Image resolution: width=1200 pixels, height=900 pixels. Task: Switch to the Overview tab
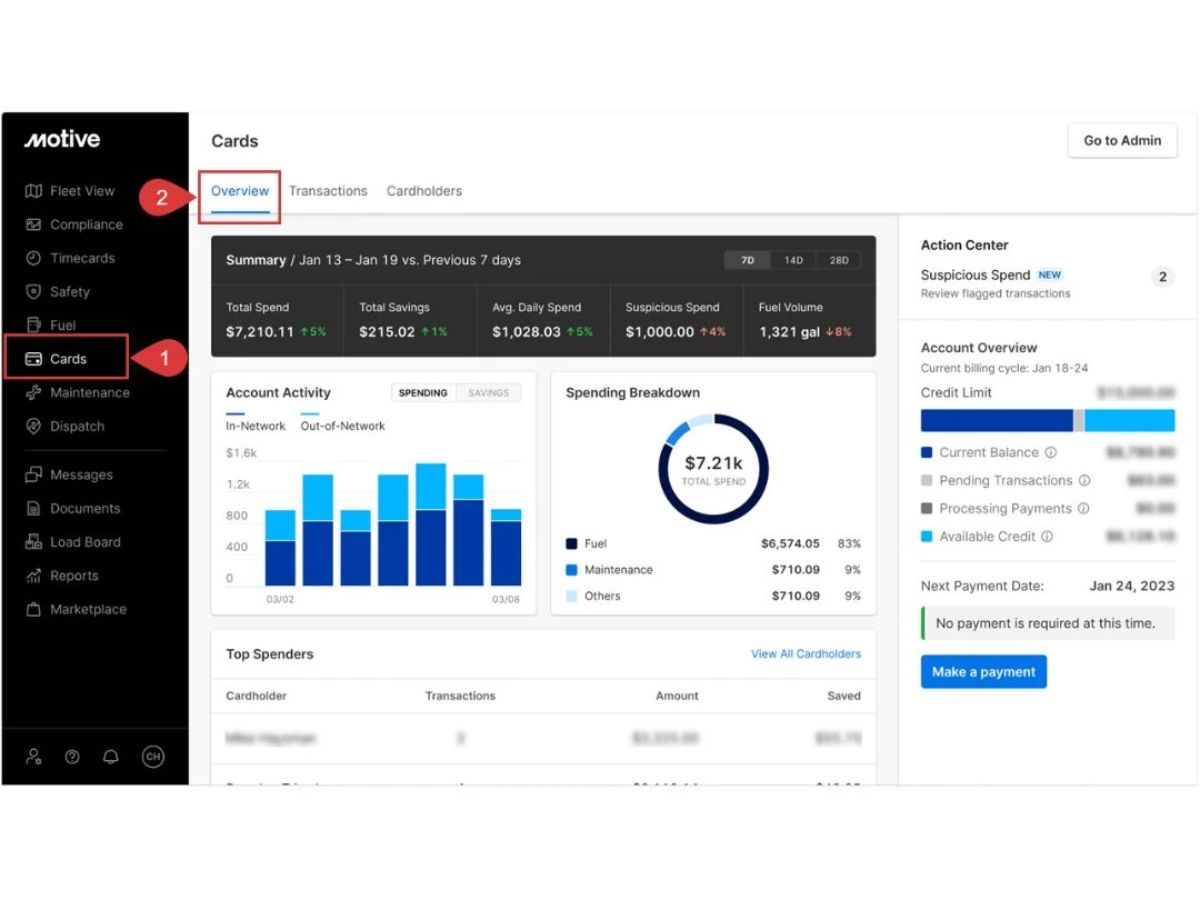pos(240,191)
